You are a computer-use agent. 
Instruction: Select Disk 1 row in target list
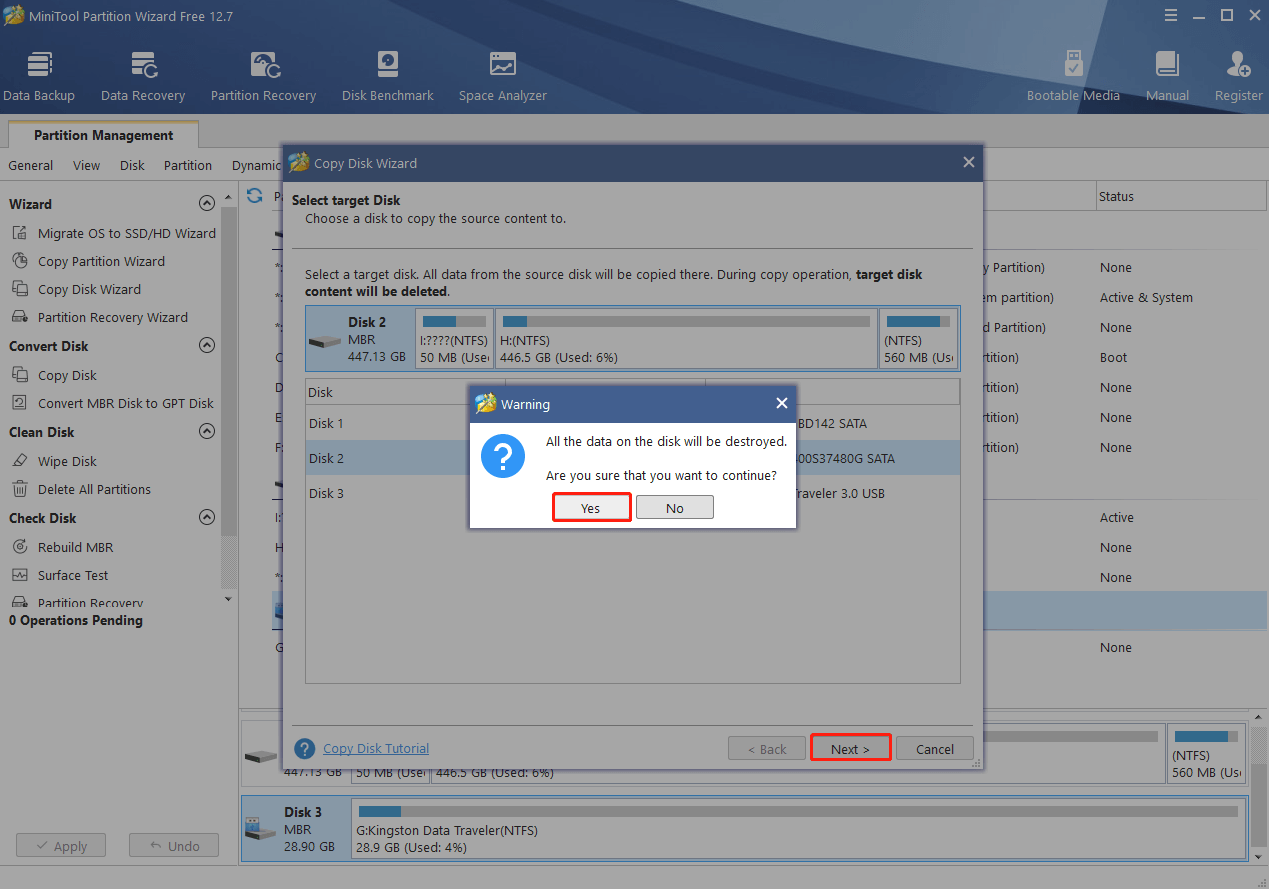632,423
